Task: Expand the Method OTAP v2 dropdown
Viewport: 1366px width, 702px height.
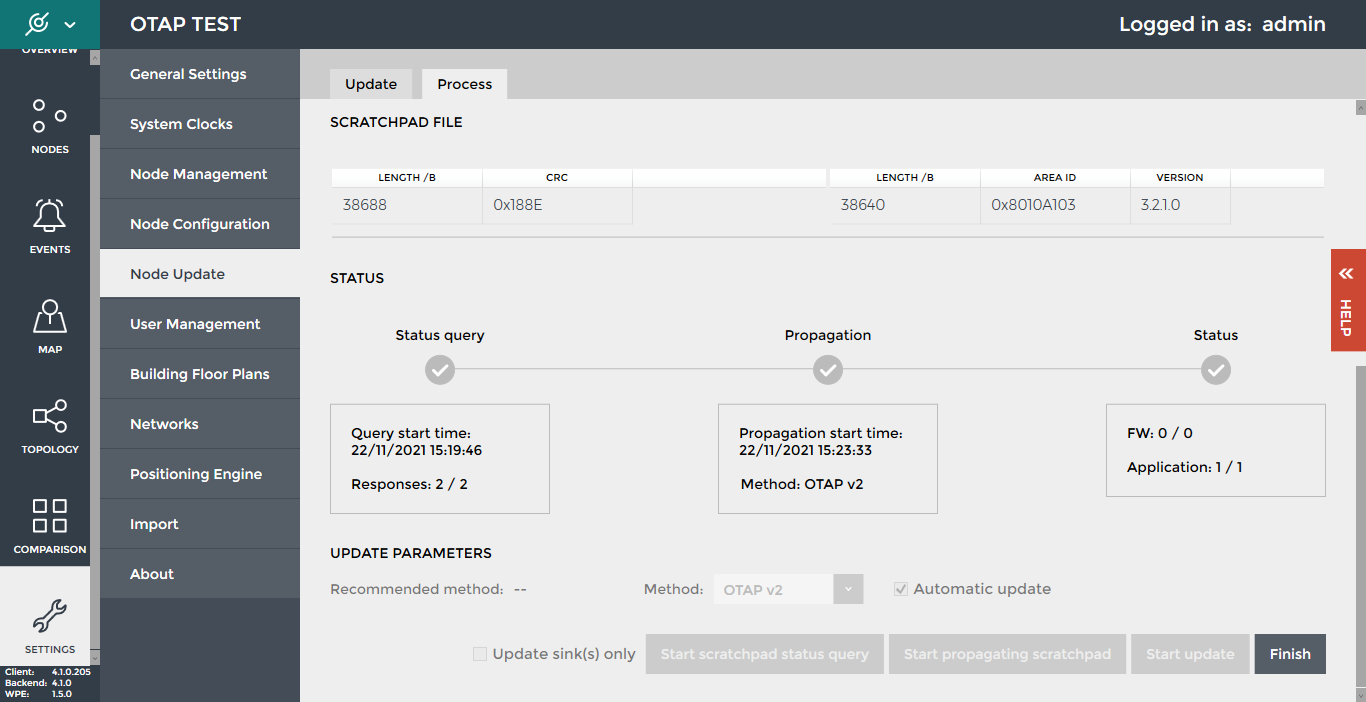Action: [x=848, y=589]
